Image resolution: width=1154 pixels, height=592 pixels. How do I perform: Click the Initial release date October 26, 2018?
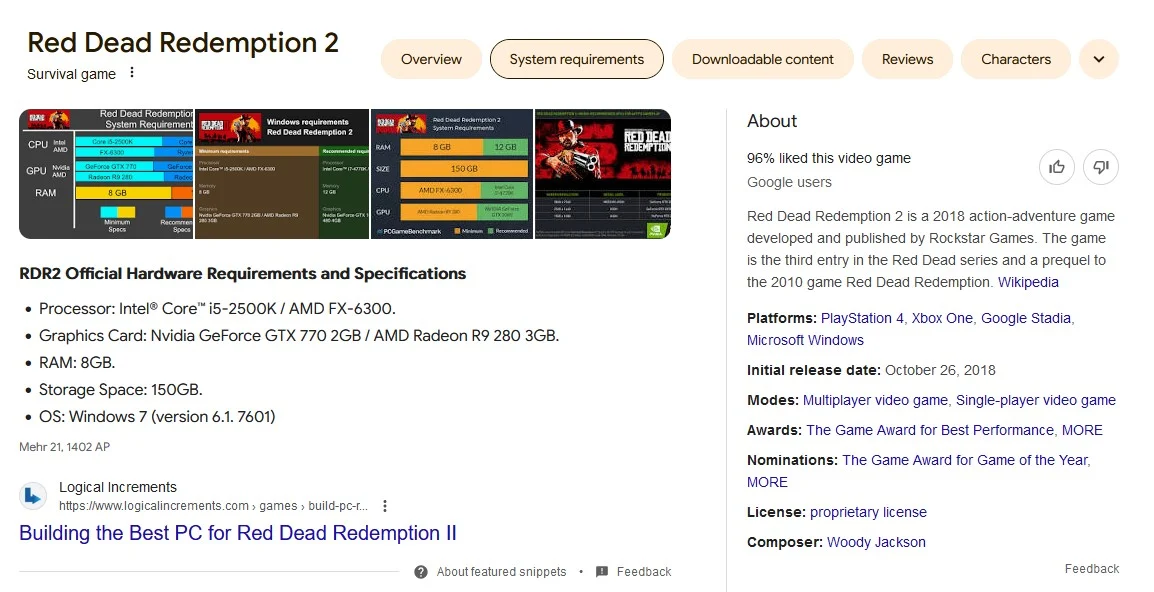tap(871, 370)
